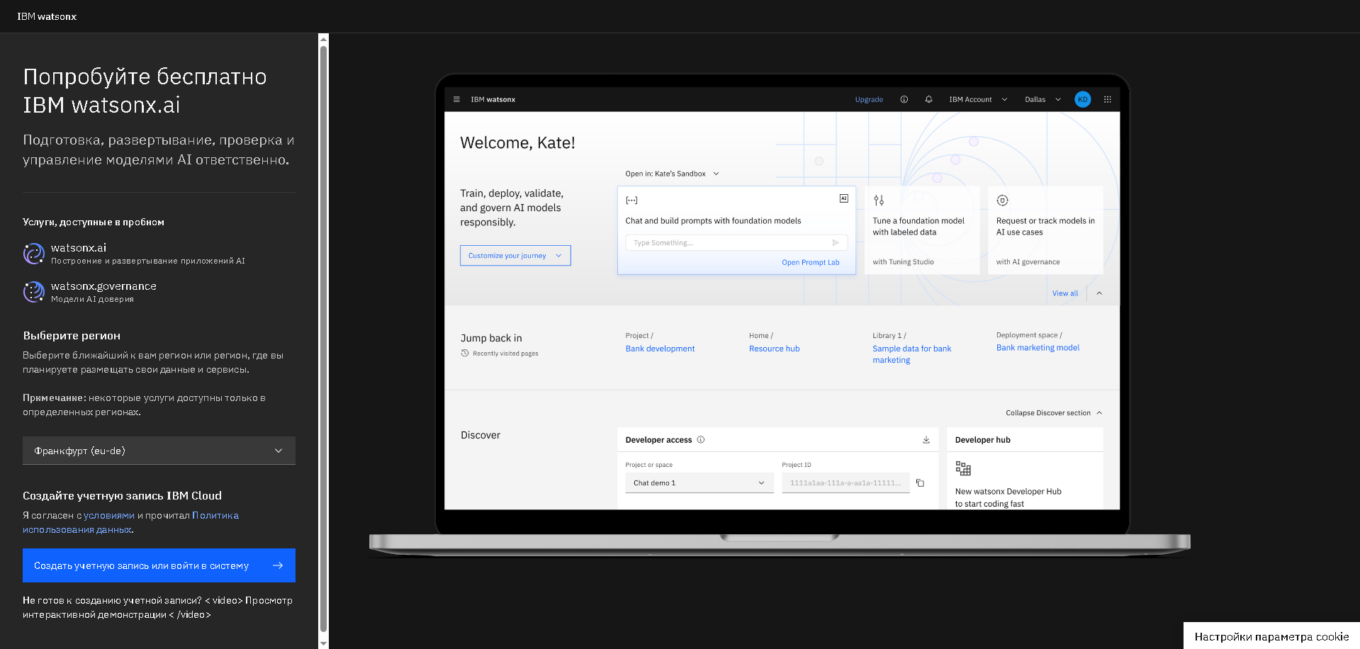Click the AI badge on prompt card
Screen dimensions: 1360x649
click(x=844, y=198)
